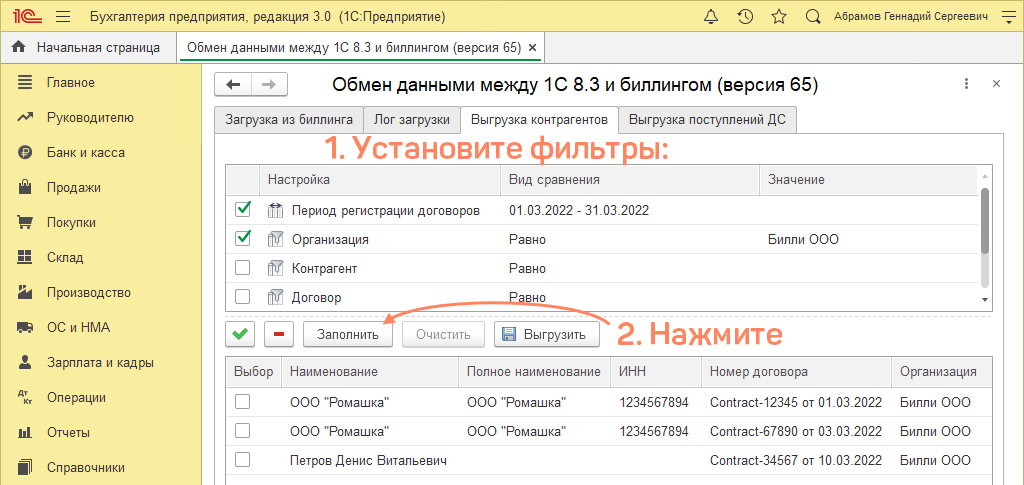Click the filters list scrollbar thumb
The width and height of the screenshot is (1024, 485).
[985, 221]
